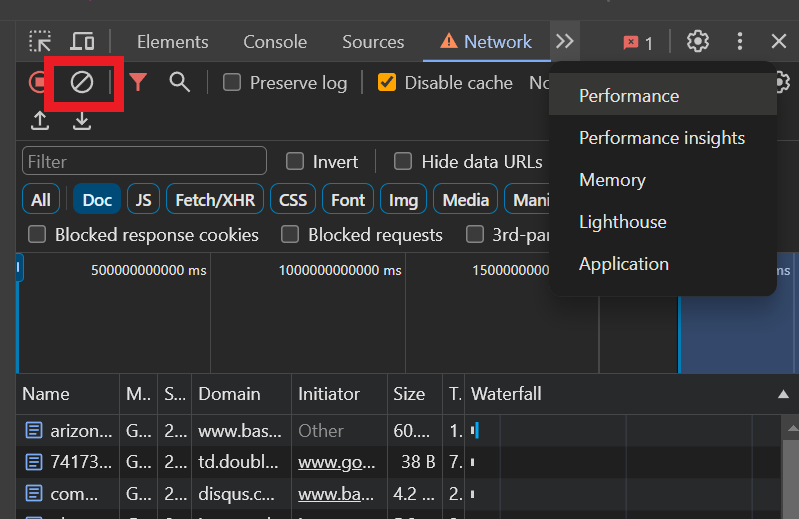
Task: Click the clear network log icon
Action: 82,82
